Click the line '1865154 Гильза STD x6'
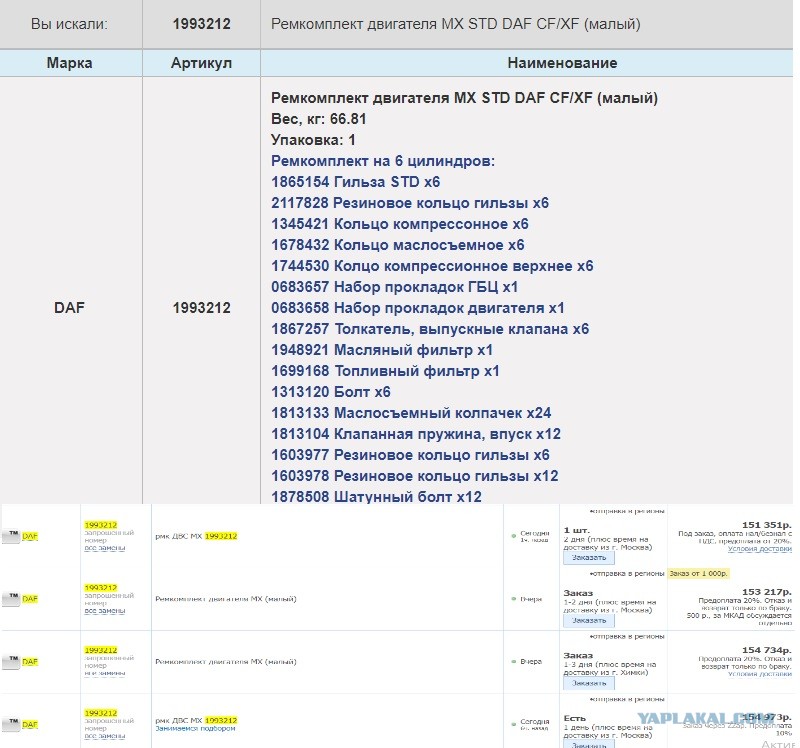 [356, 182]
